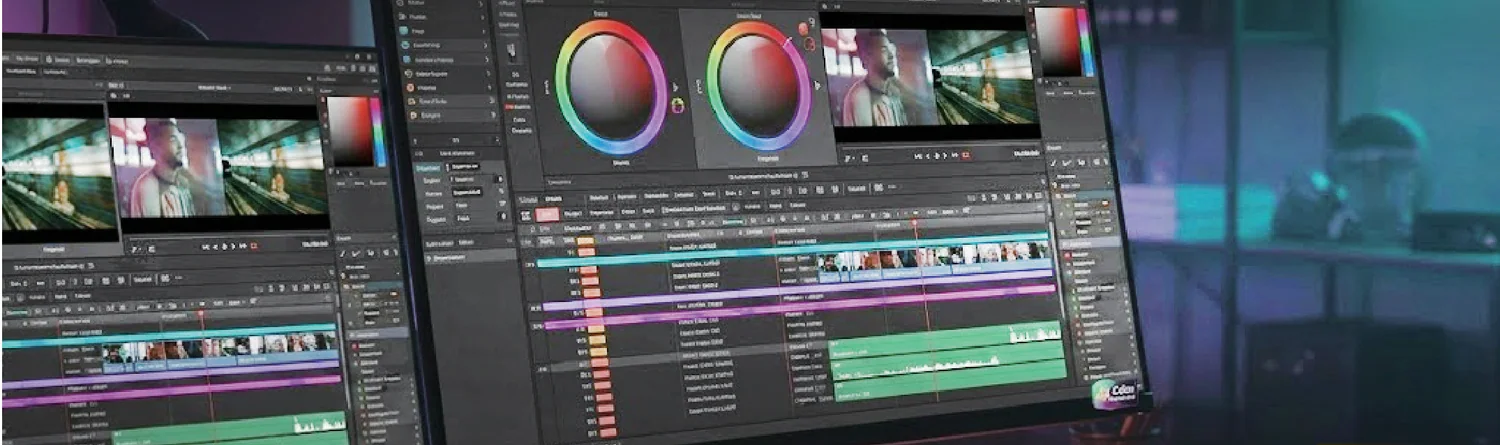The height and width of the screenshot is (445, 1500).
Task: Click the arrow next to the first color wheel
Action: [x=676, y=86]
